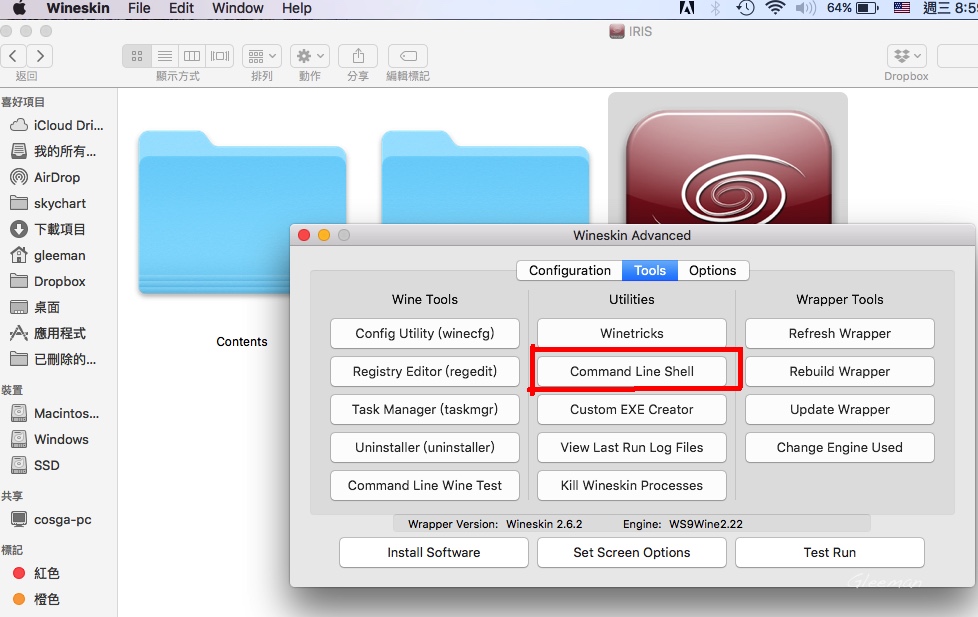Select cosga-pc shared computer
The image size is (978, 617).
point(51,520)
